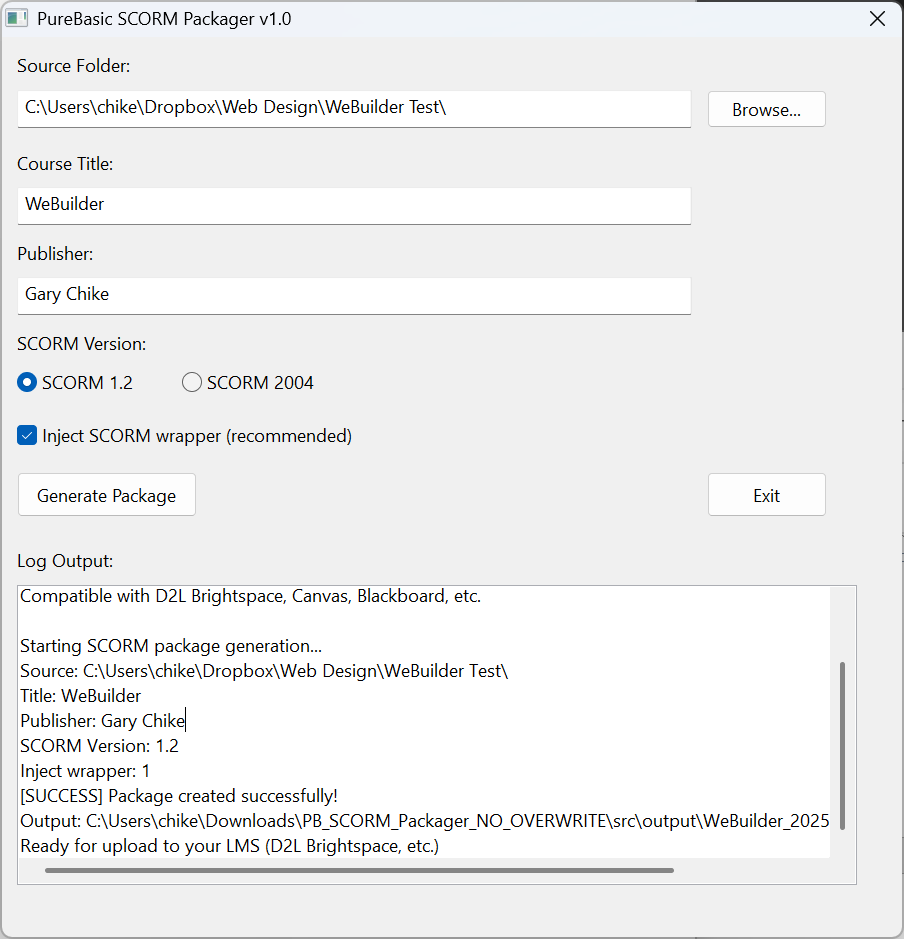The height and width of the screenshot is (939, 904).
Task: Focus the Course Title text field
Action: (x=354, y=205)
